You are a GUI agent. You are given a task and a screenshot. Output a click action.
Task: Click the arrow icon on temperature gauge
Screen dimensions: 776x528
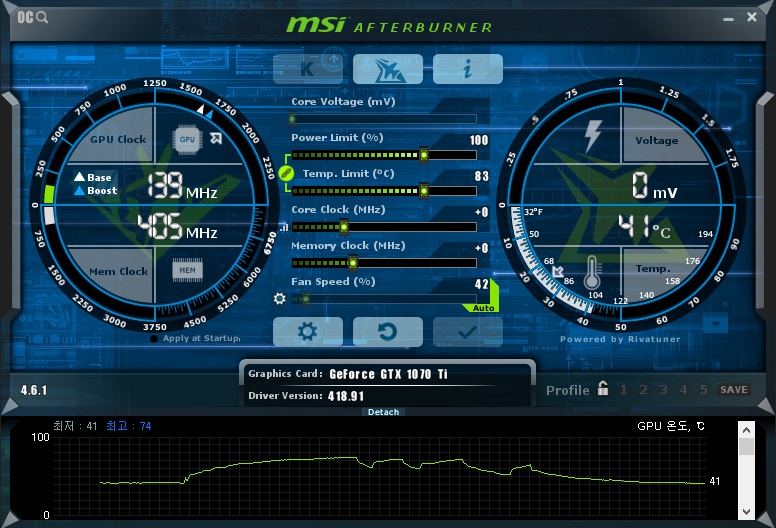tap(558, 271)
